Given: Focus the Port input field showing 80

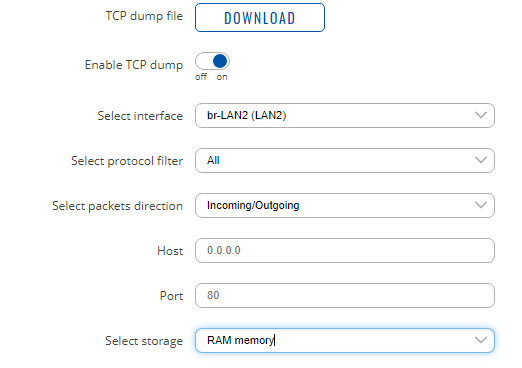Looking at the screenshot, I should click(x=345, y=295).
